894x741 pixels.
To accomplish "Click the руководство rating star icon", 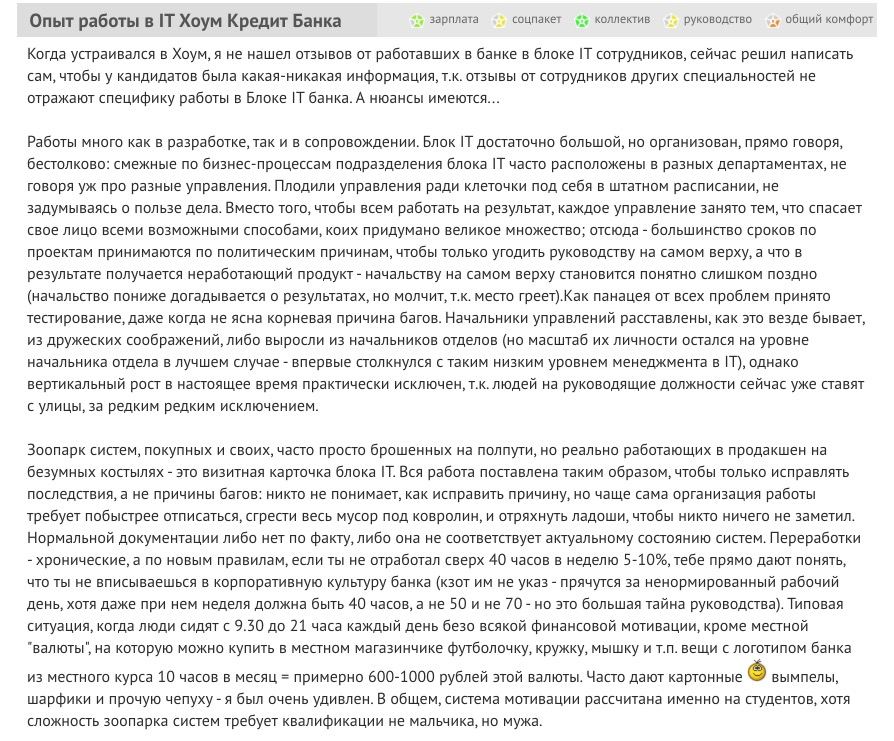I will (671, 21).
